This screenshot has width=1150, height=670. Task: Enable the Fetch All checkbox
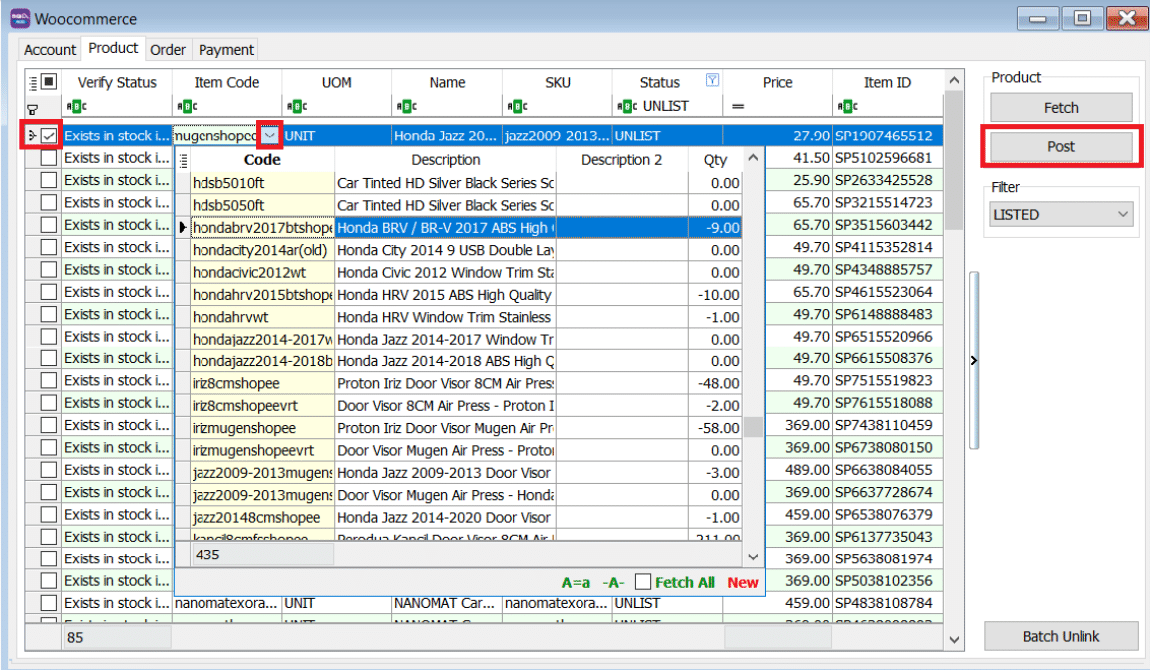[x=643, y=582]
